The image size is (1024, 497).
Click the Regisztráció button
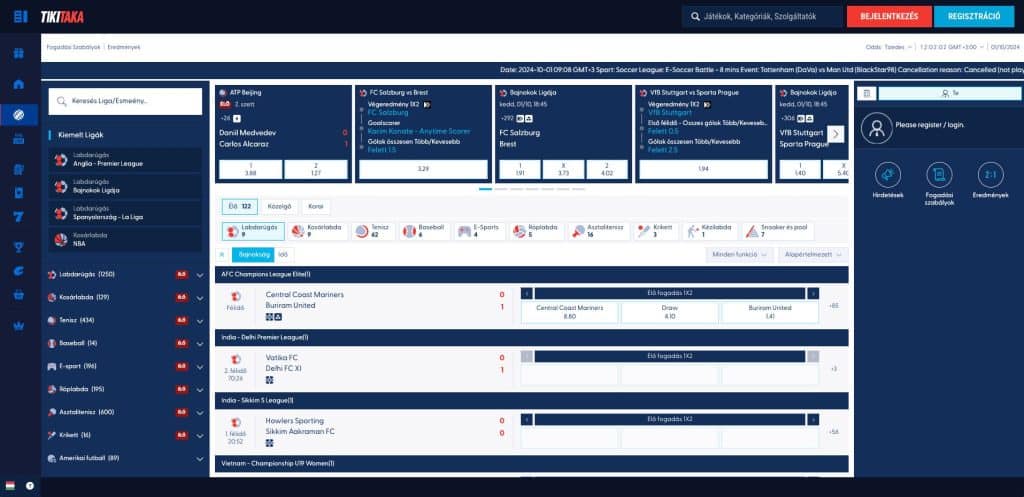[x=975, y=17]
